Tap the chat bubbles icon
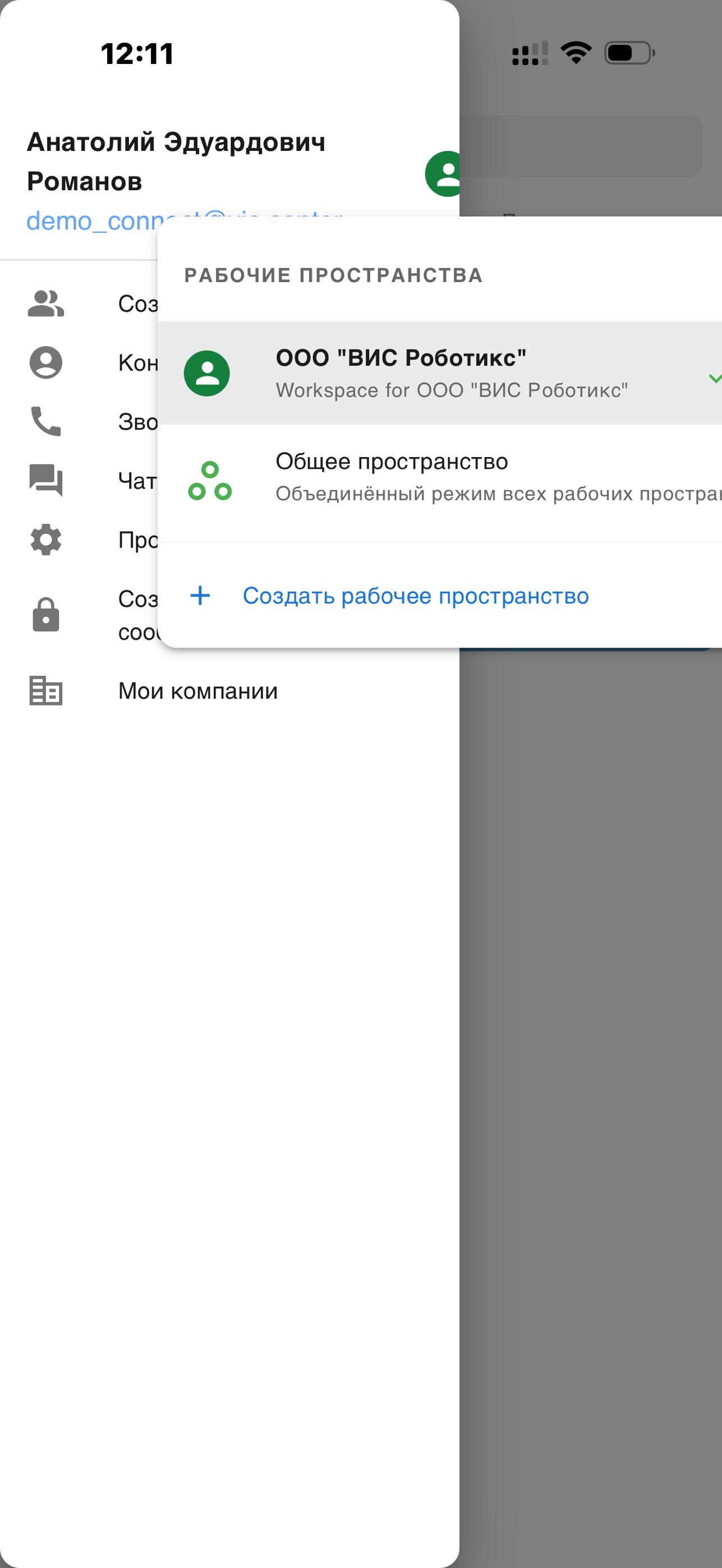 click(x=45, y=480)
